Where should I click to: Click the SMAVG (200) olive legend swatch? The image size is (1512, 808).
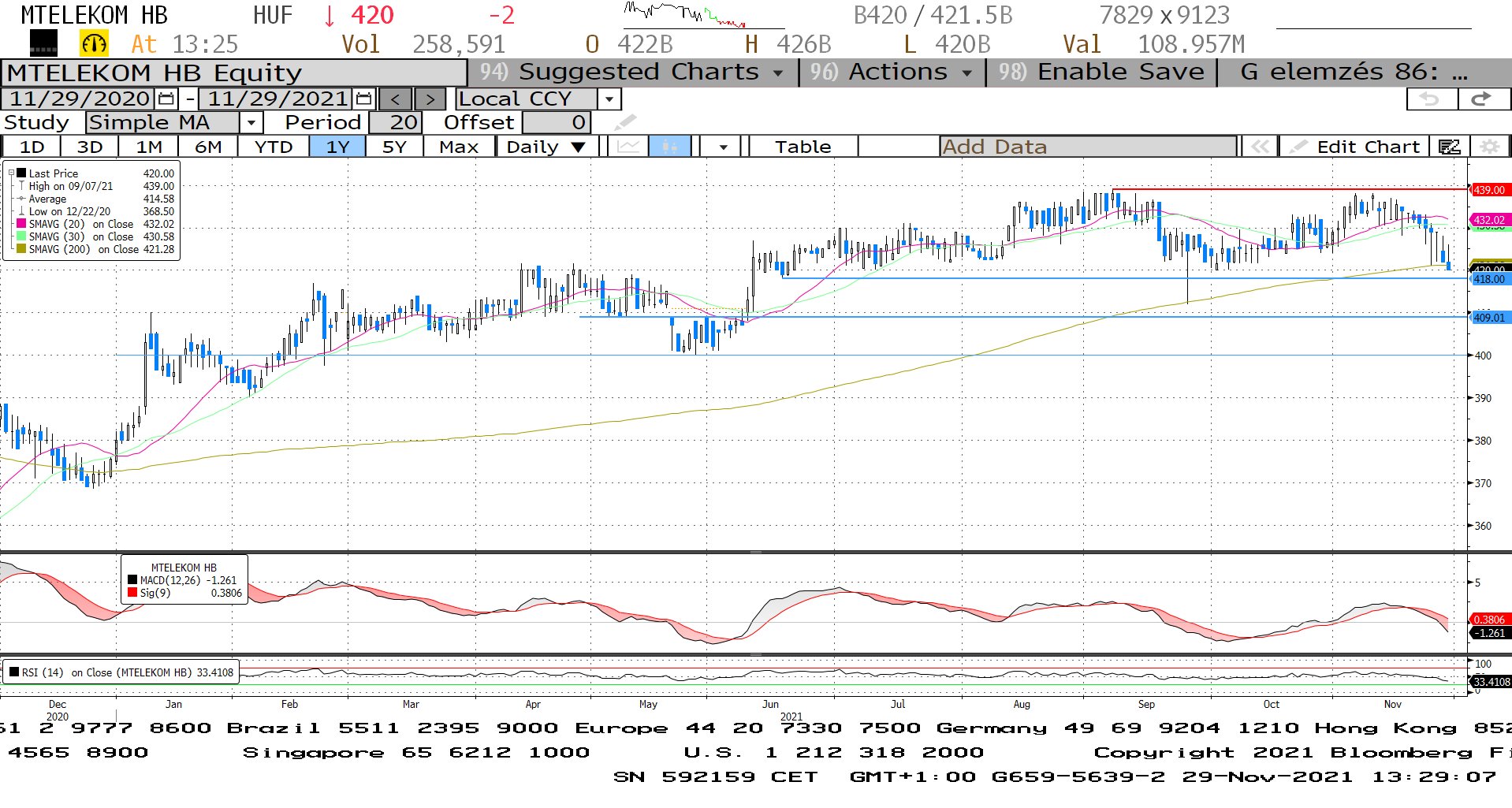pos(21,249)
